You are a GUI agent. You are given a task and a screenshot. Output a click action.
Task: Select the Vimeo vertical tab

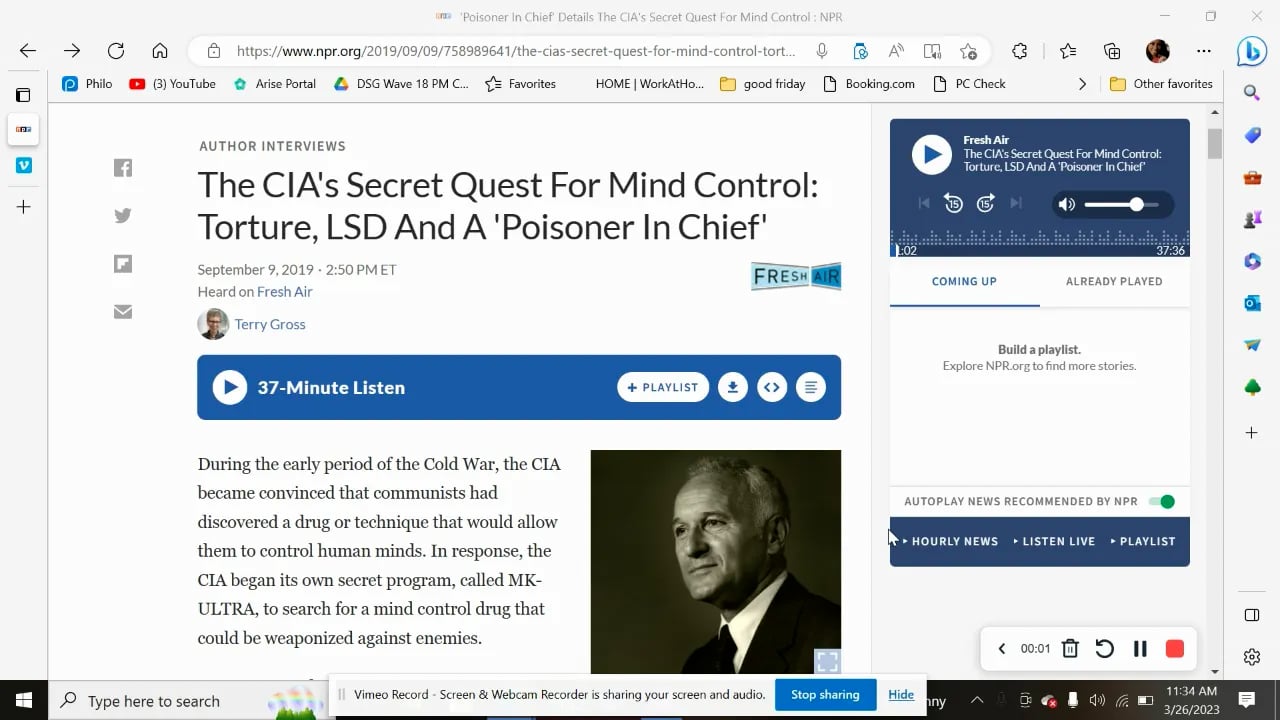pos(23,166)
